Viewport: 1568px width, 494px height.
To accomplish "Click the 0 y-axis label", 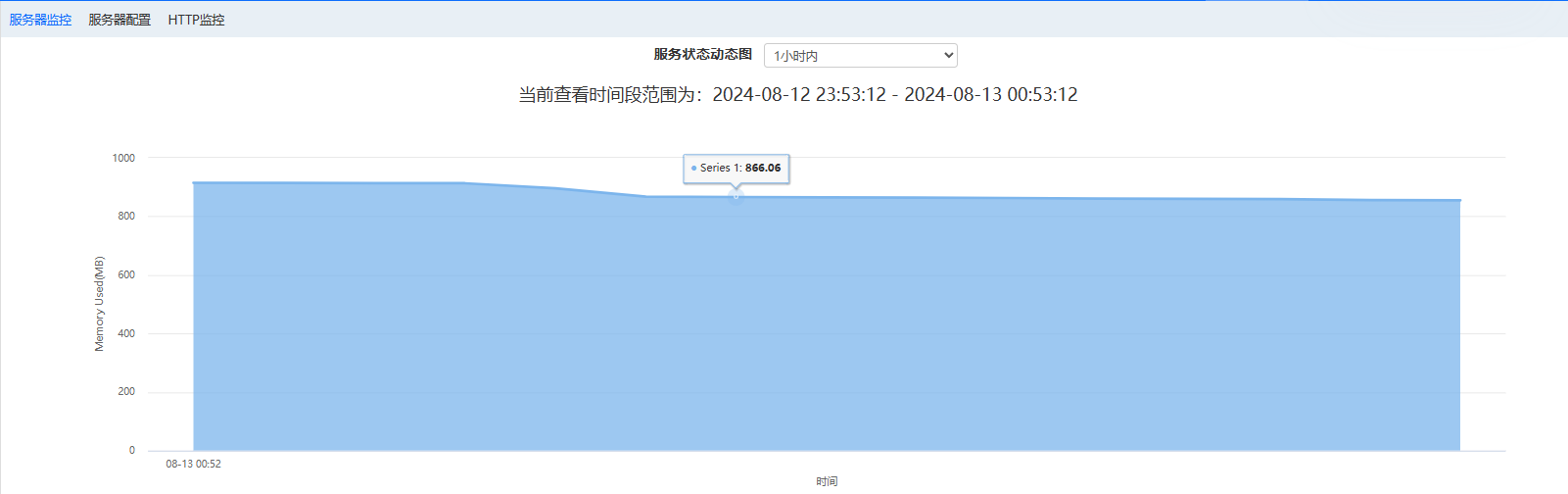I will [x=132, y=451].
